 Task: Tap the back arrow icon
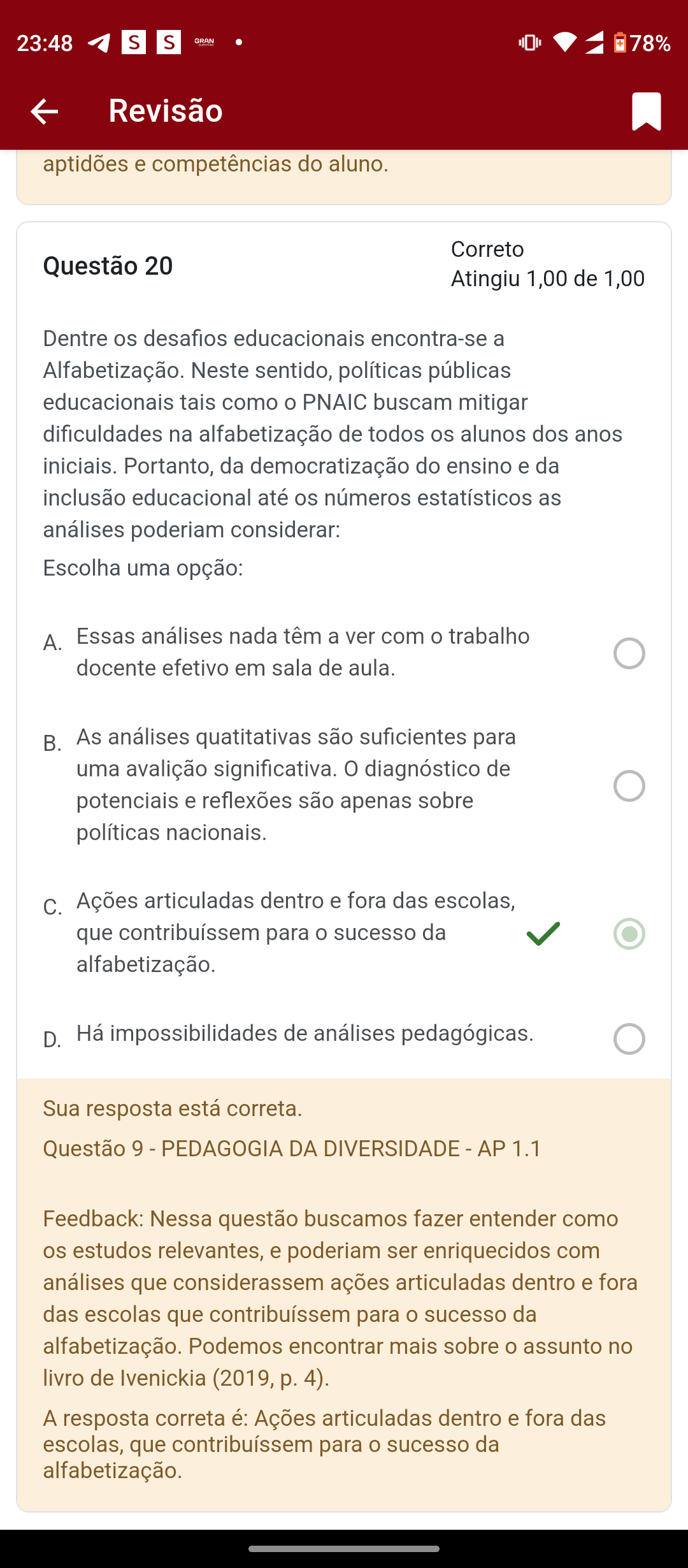tap(44, 112)
